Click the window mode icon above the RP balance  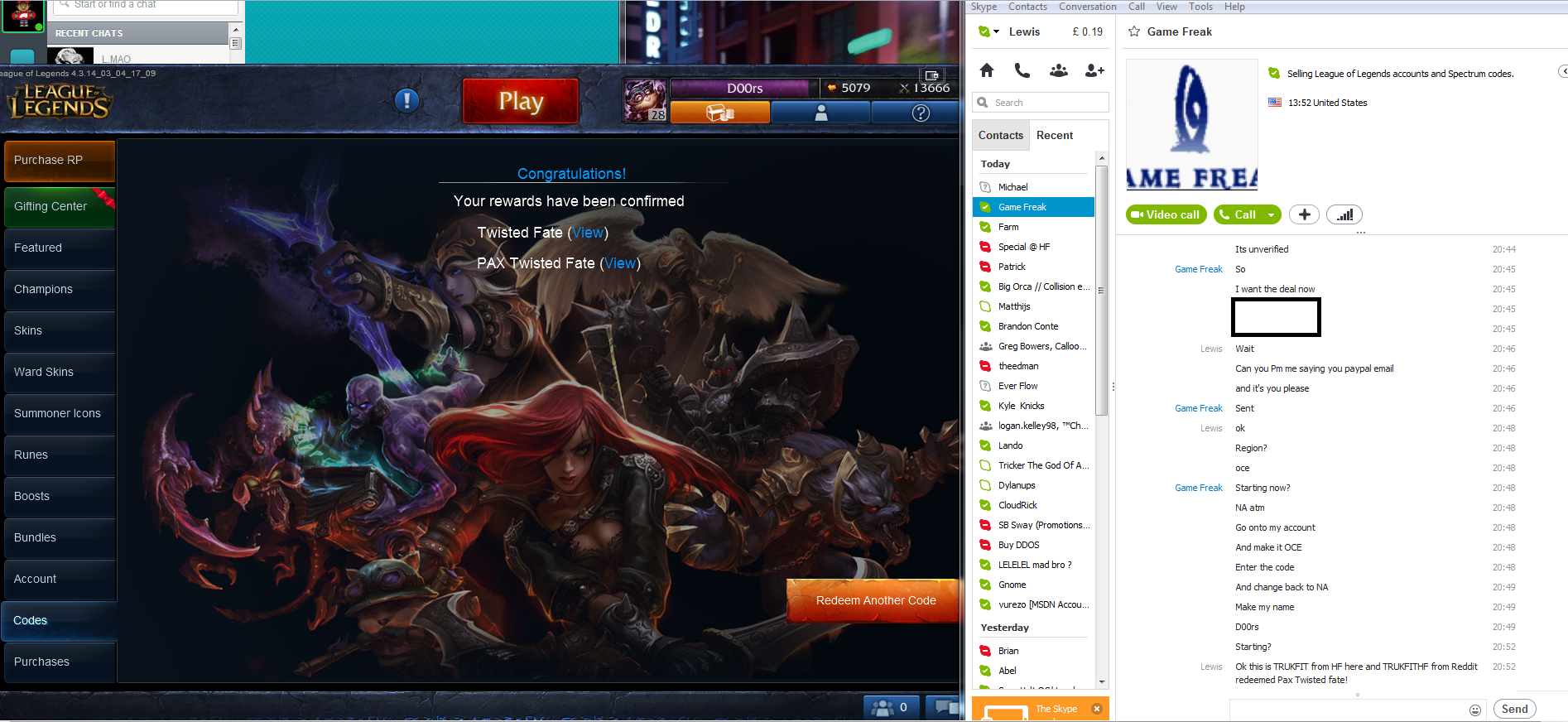931,75
